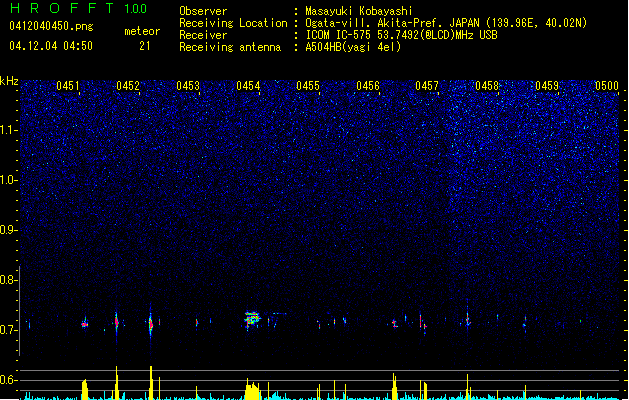
Task: Click the 1.1 kHz axis label
Action: [8, 130]
